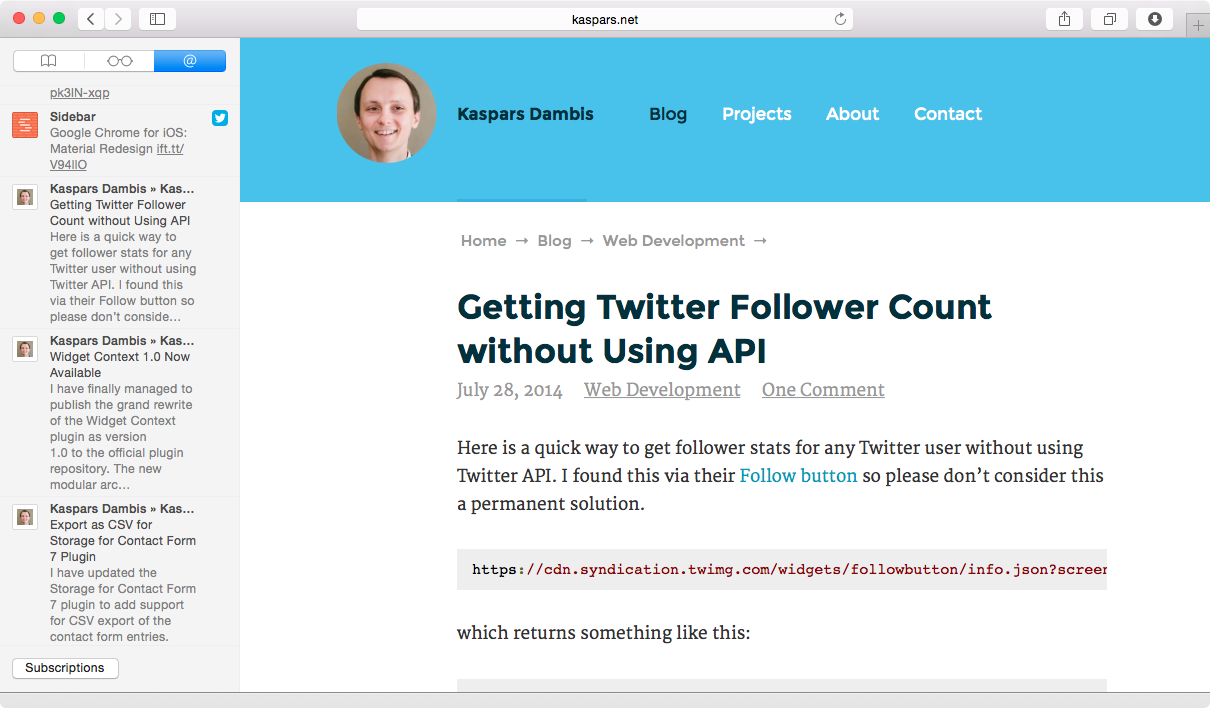Open the About navigation item
The height and width of the screenshot is (708, 1210).
852,114
